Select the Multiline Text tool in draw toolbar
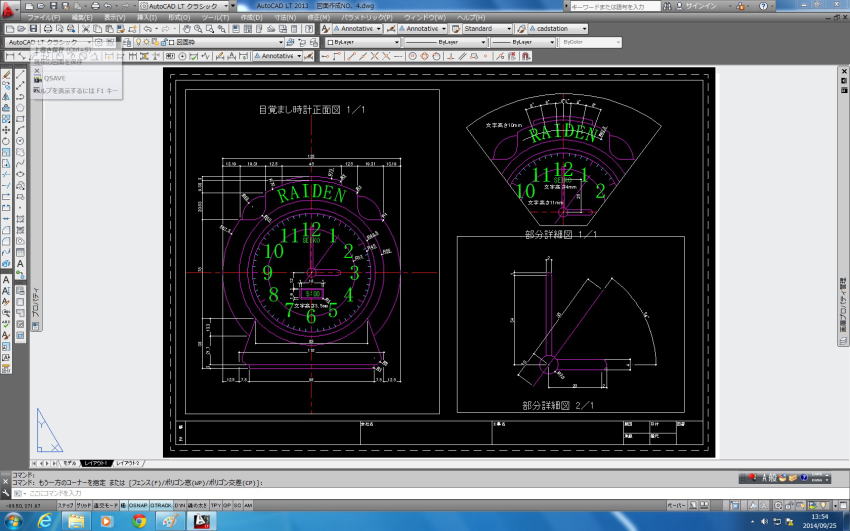This screenshot has height=531, width=850. coord(20,264)
